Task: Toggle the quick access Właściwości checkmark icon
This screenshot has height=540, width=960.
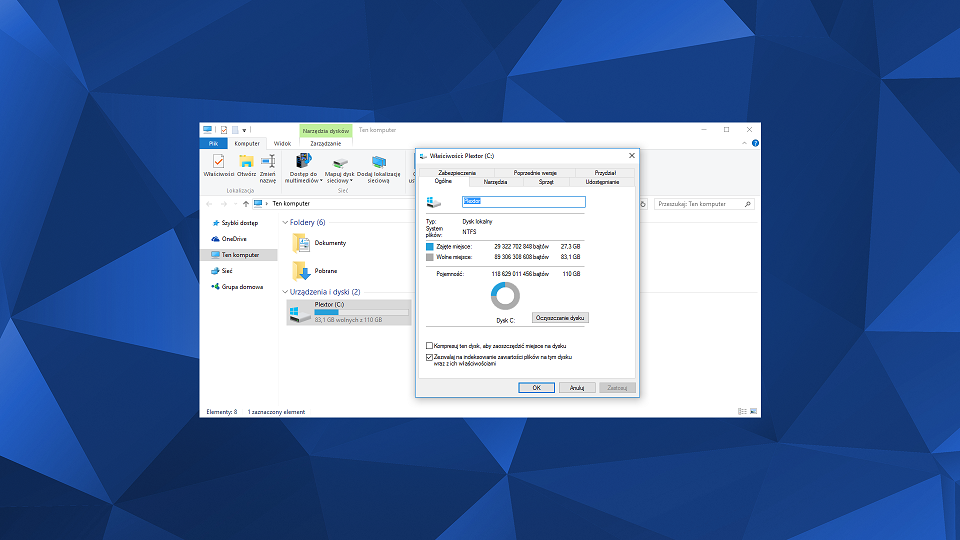Action: click(224, 130)
